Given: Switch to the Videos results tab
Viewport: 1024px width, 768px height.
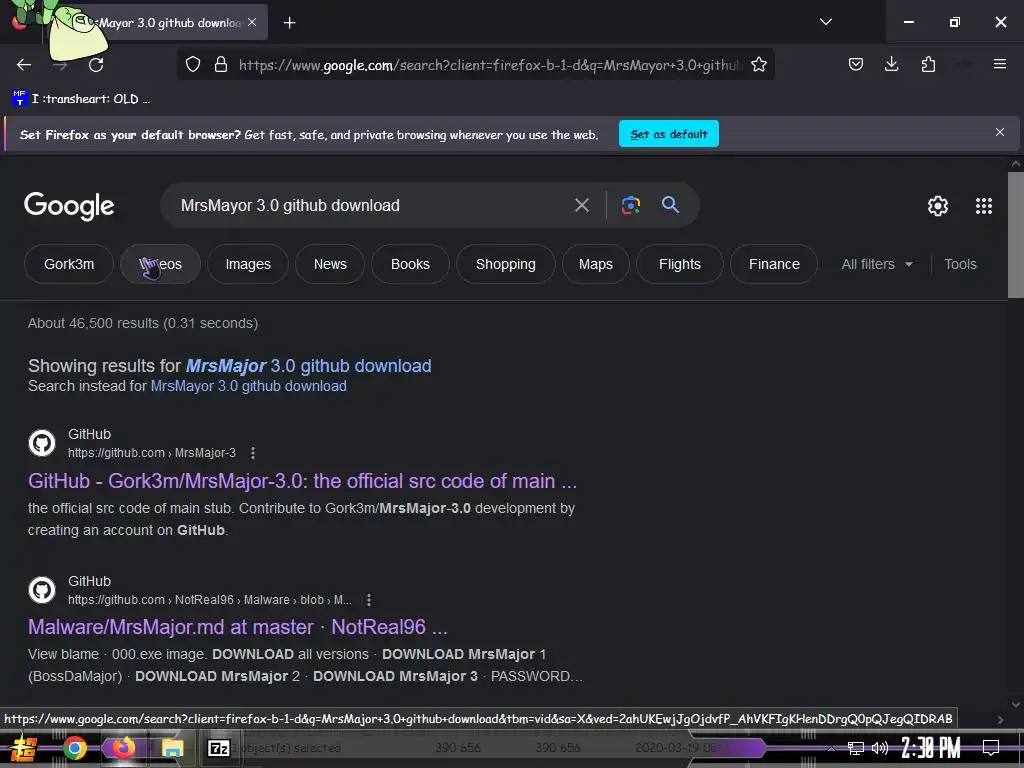Looking at the screenshot, I should coord(161,264).
